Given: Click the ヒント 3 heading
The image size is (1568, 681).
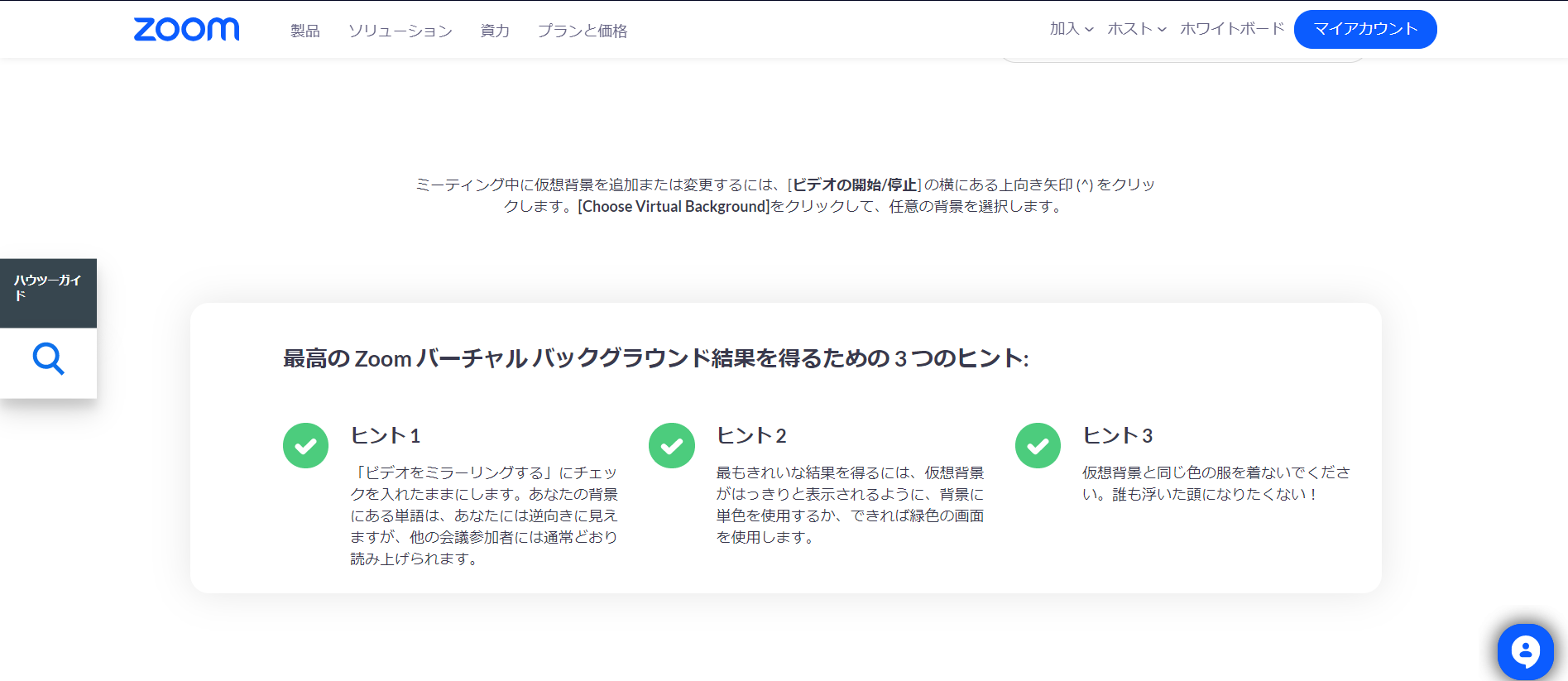Looking at the screenshot, I should pos(1117,436).
